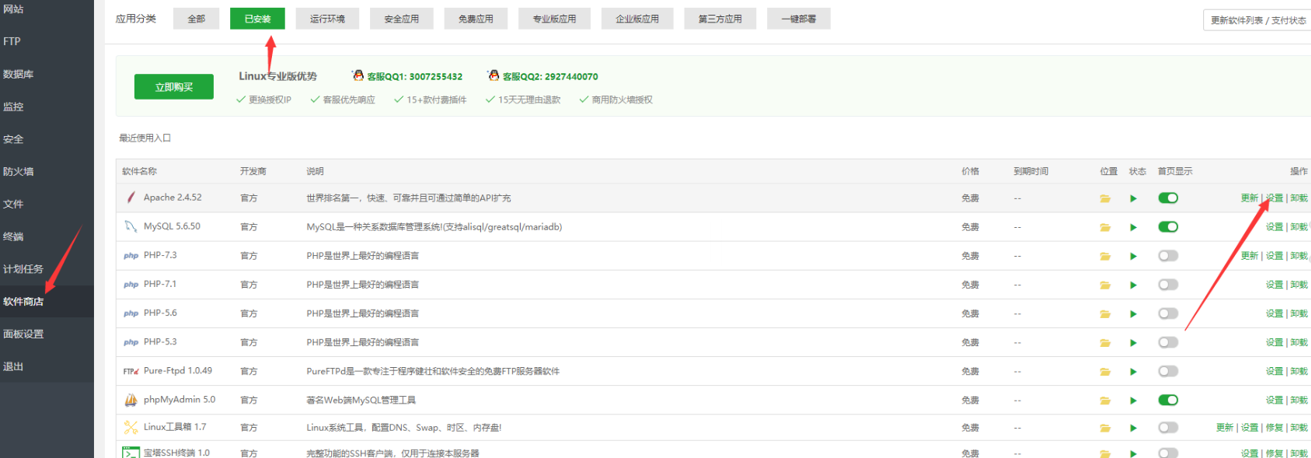Click the phpMyAdmin running status play icon
The width and height of the screenshot is (1311, 458).
(1134, 400)
